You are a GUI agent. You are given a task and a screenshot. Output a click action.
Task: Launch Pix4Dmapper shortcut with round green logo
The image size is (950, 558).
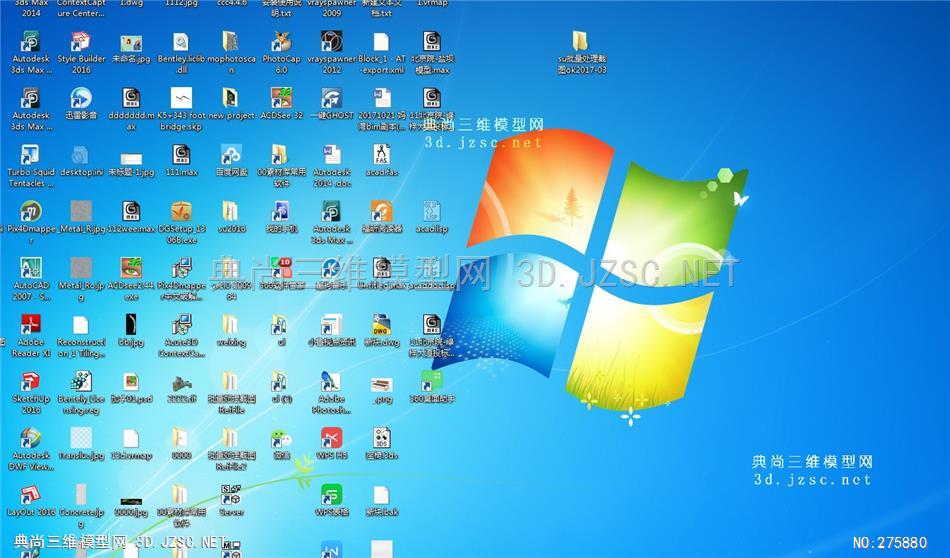[30, 211]
